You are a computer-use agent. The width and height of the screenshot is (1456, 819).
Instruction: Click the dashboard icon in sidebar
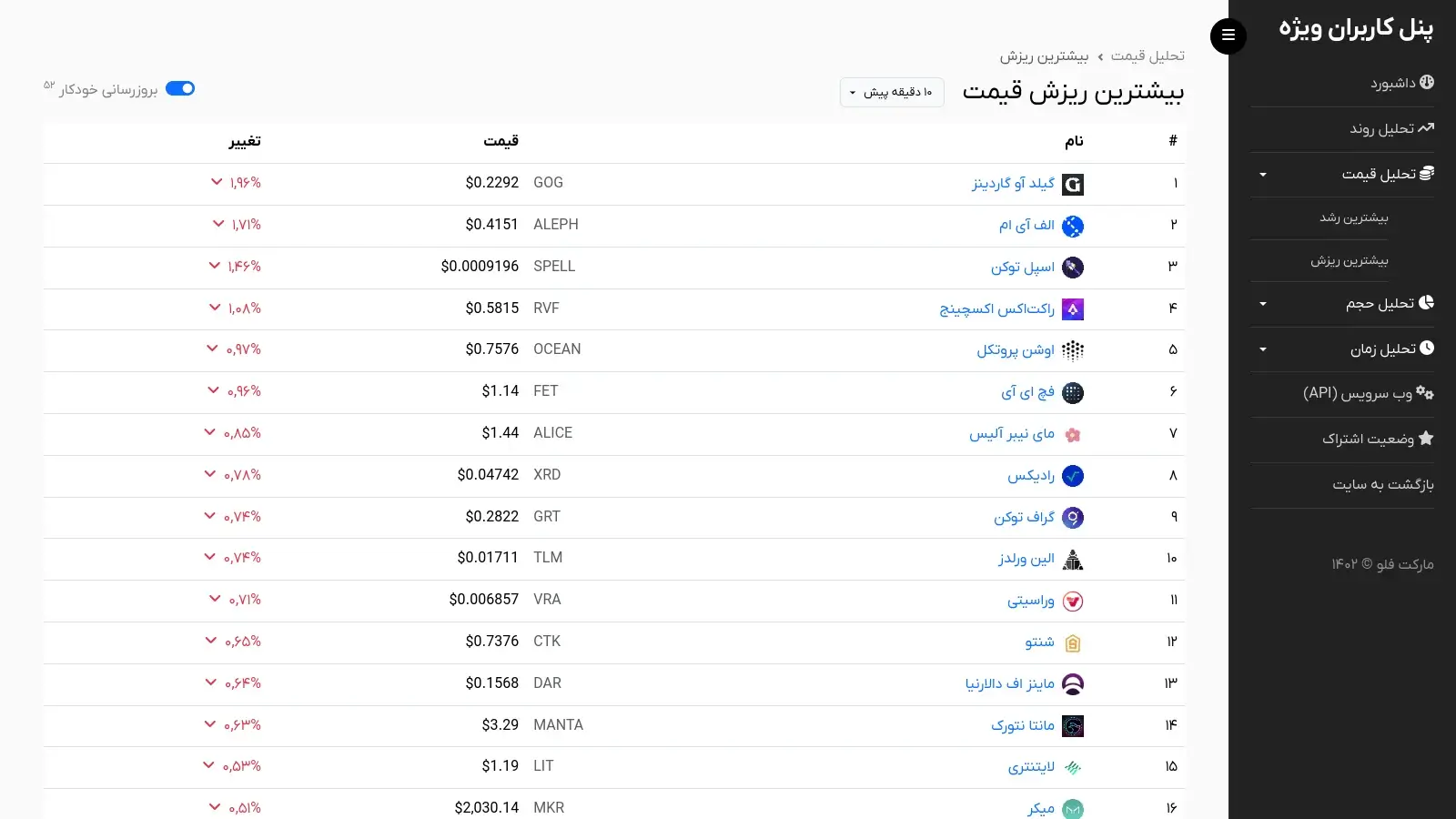pyautogui.click(x=1427, y=82)
